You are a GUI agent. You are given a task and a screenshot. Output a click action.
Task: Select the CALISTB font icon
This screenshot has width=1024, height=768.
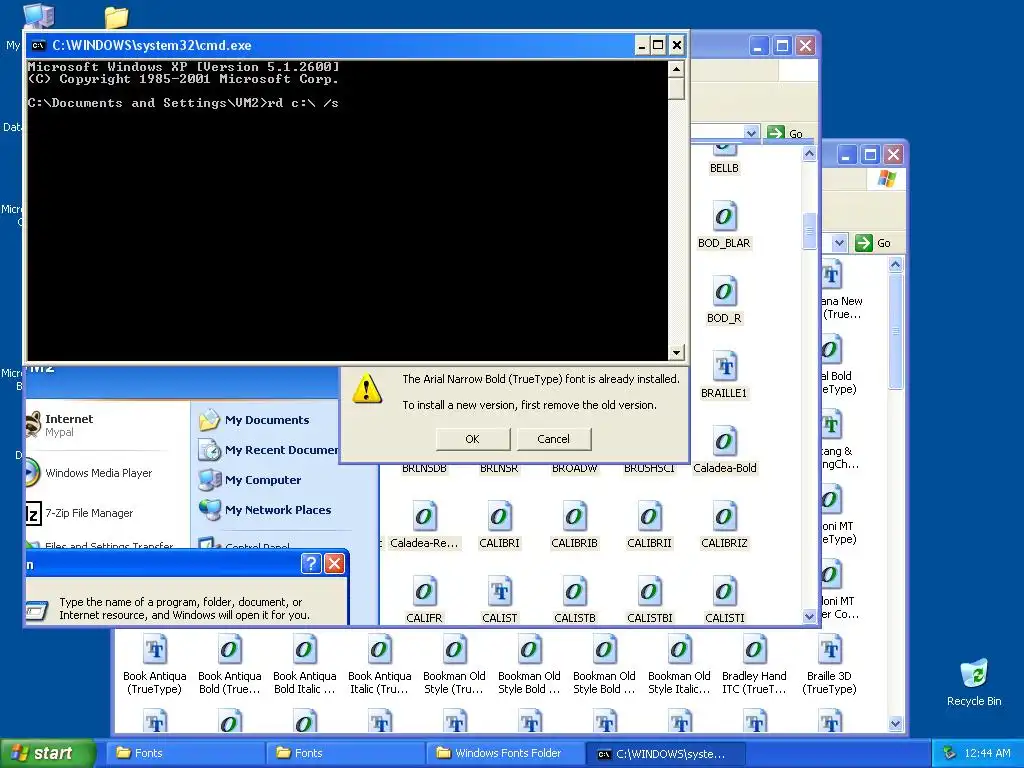pos(574,592)
